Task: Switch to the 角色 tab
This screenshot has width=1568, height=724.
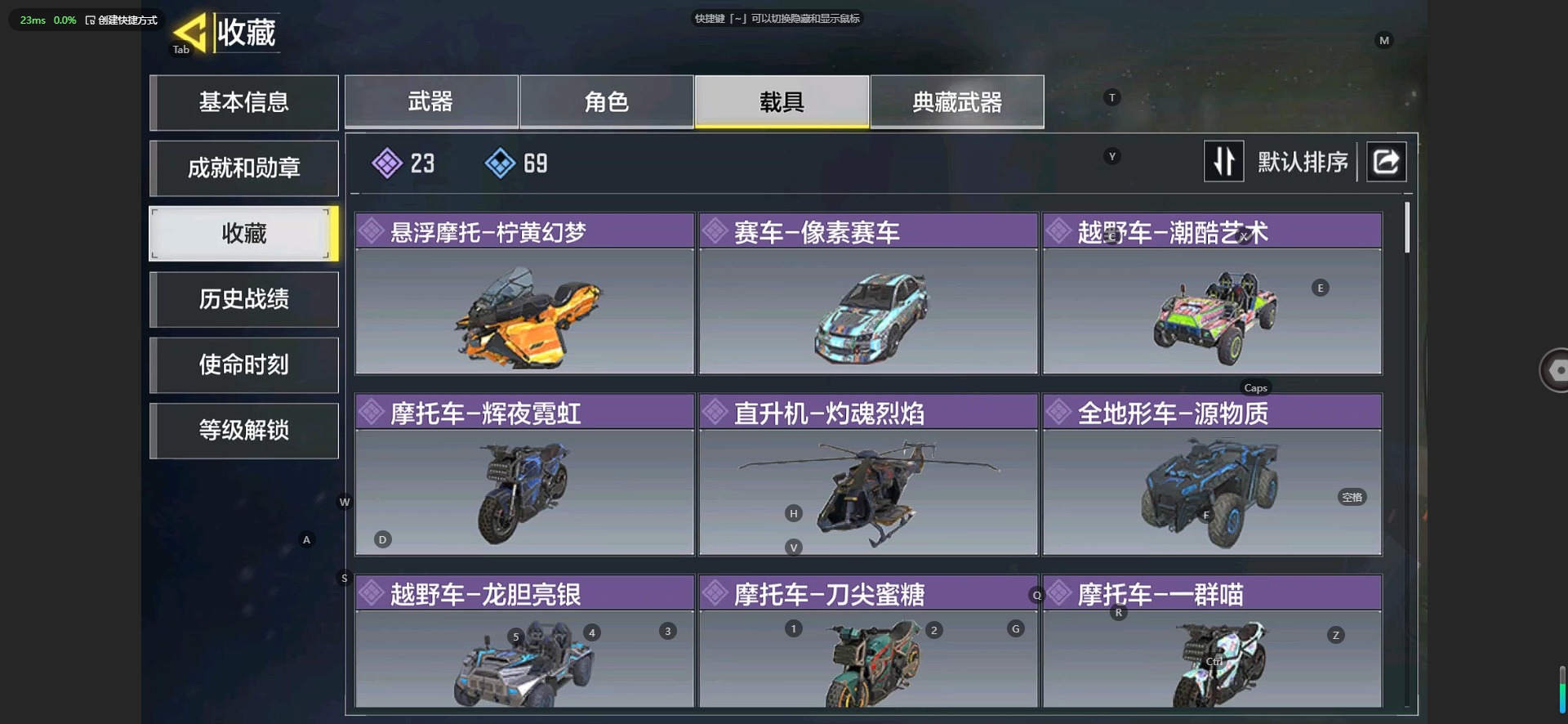Action: (x=606, y=102)
